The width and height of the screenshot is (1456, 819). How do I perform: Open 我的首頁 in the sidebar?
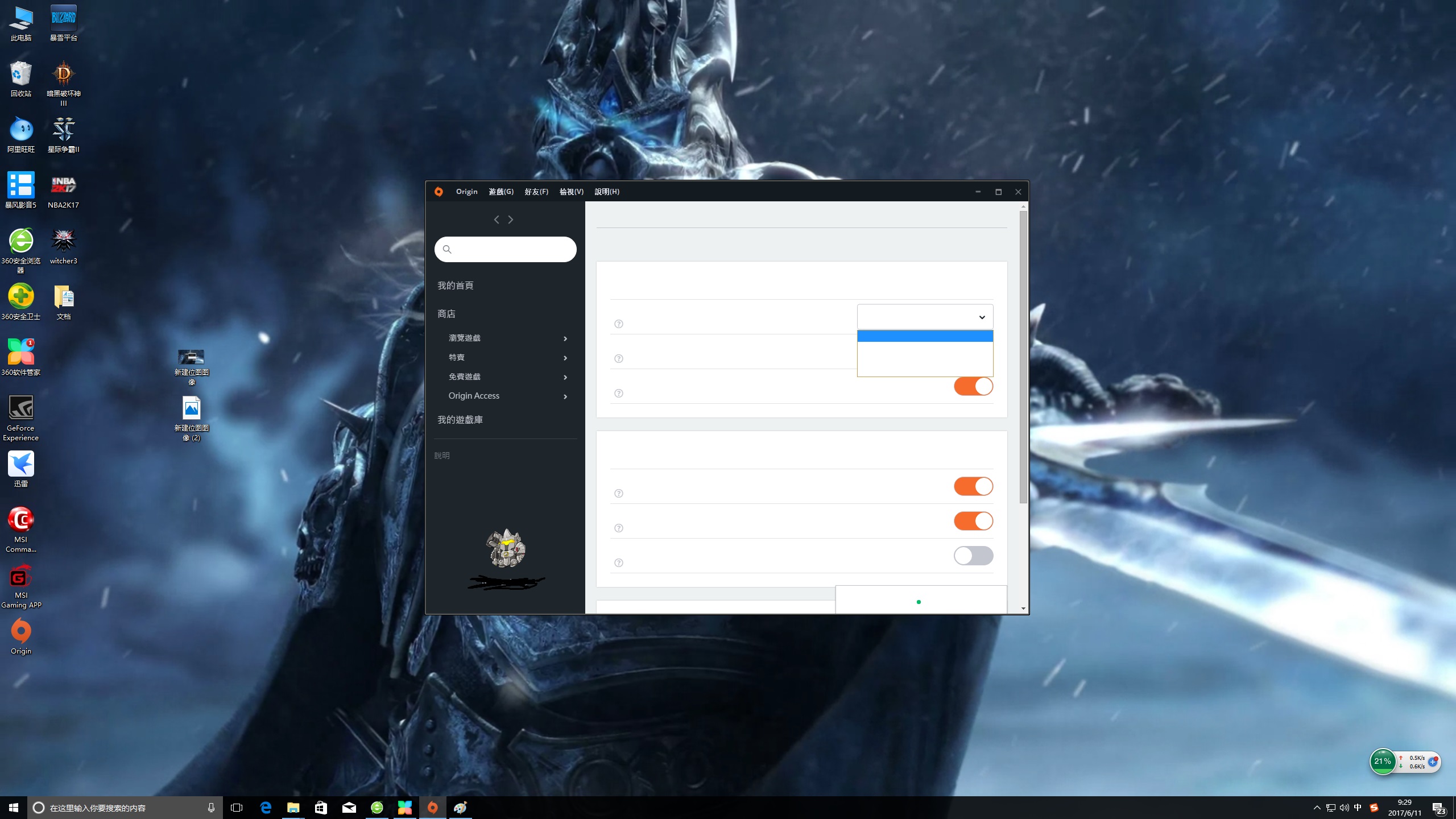pyautogui.click(x=455, y=286)
